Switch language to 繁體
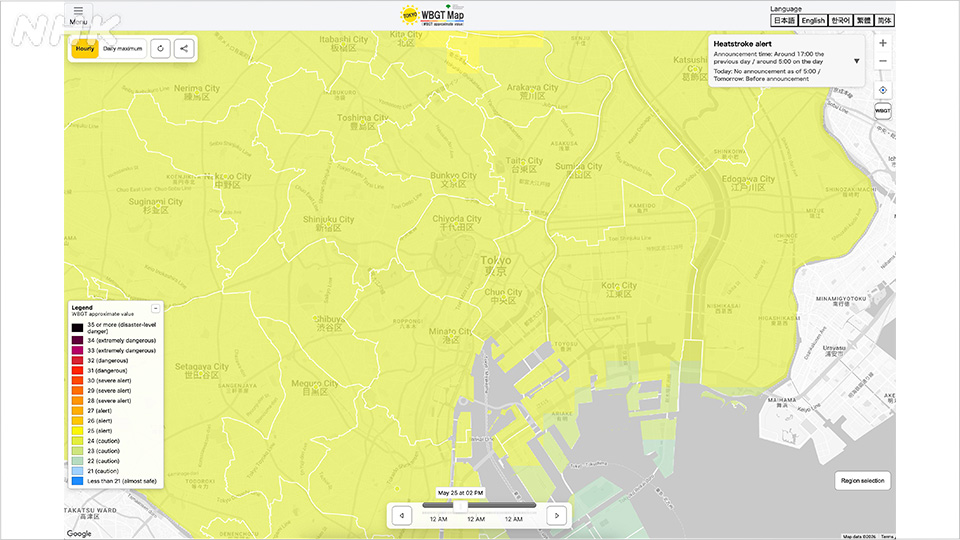 click(863, 20)
